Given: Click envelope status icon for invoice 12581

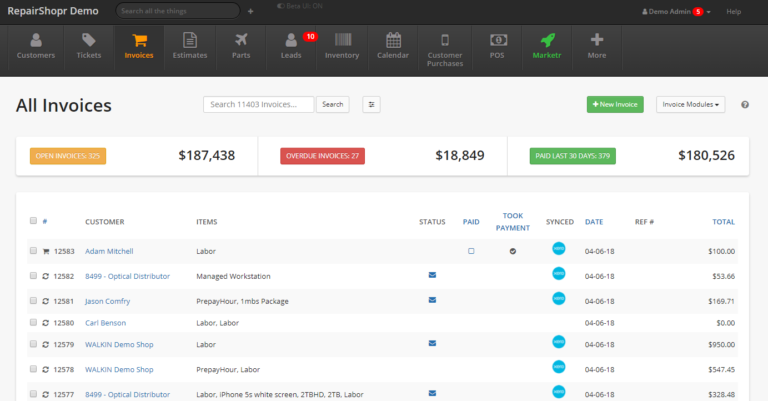Looking at the screenshot, I should coord(432,300).
